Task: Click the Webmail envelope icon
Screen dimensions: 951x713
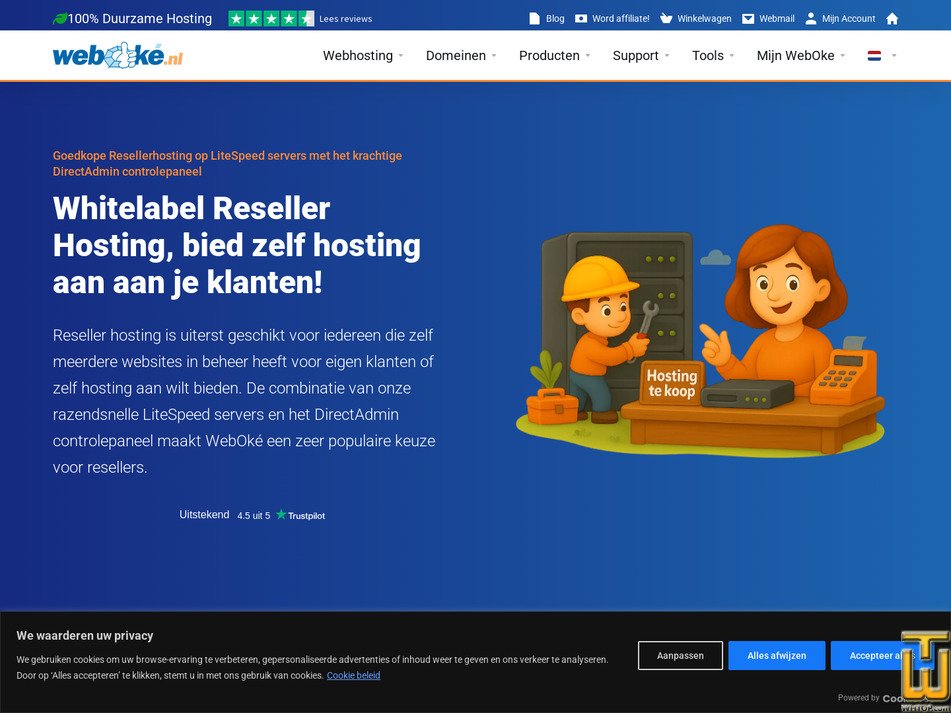Action: [x=748, y=19]
